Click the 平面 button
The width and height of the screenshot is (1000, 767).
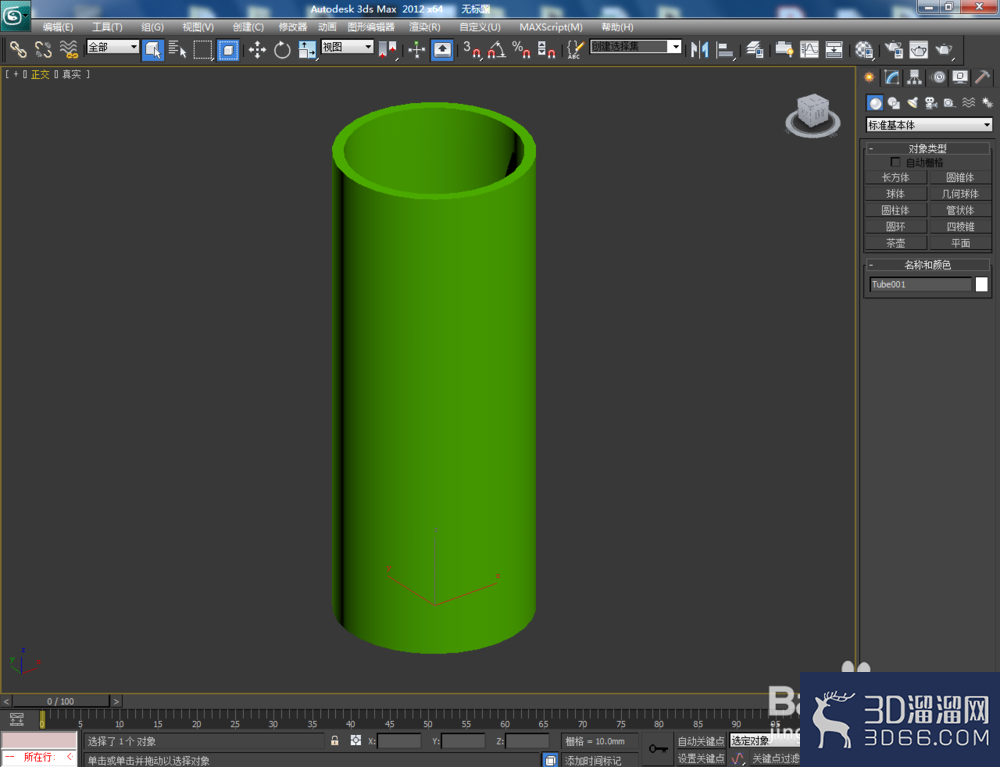click(x=960, y=243)
